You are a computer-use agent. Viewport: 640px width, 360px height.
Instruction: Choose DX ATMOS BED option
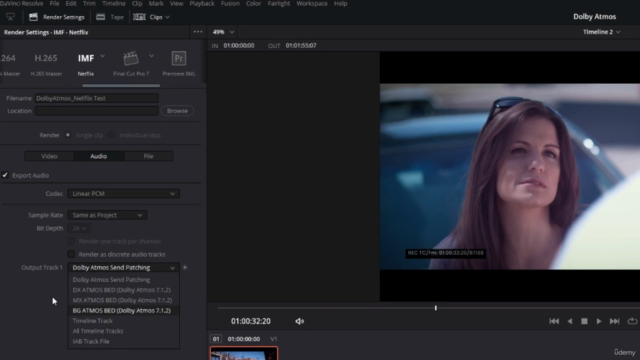pyautogui.click(x=123, y=290)
